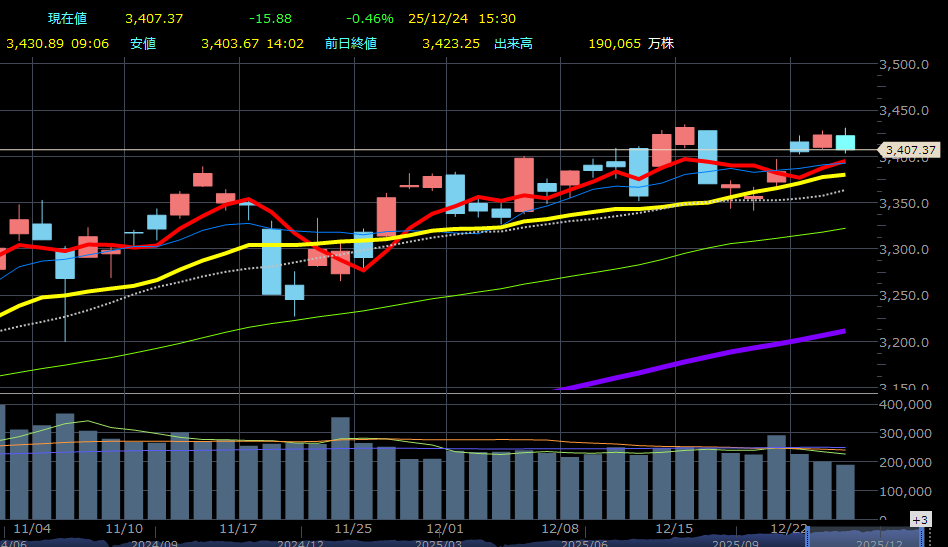Click the 前日終値 label in the header
The width and height of the screenshot is (948, 547).
(352, 43)
